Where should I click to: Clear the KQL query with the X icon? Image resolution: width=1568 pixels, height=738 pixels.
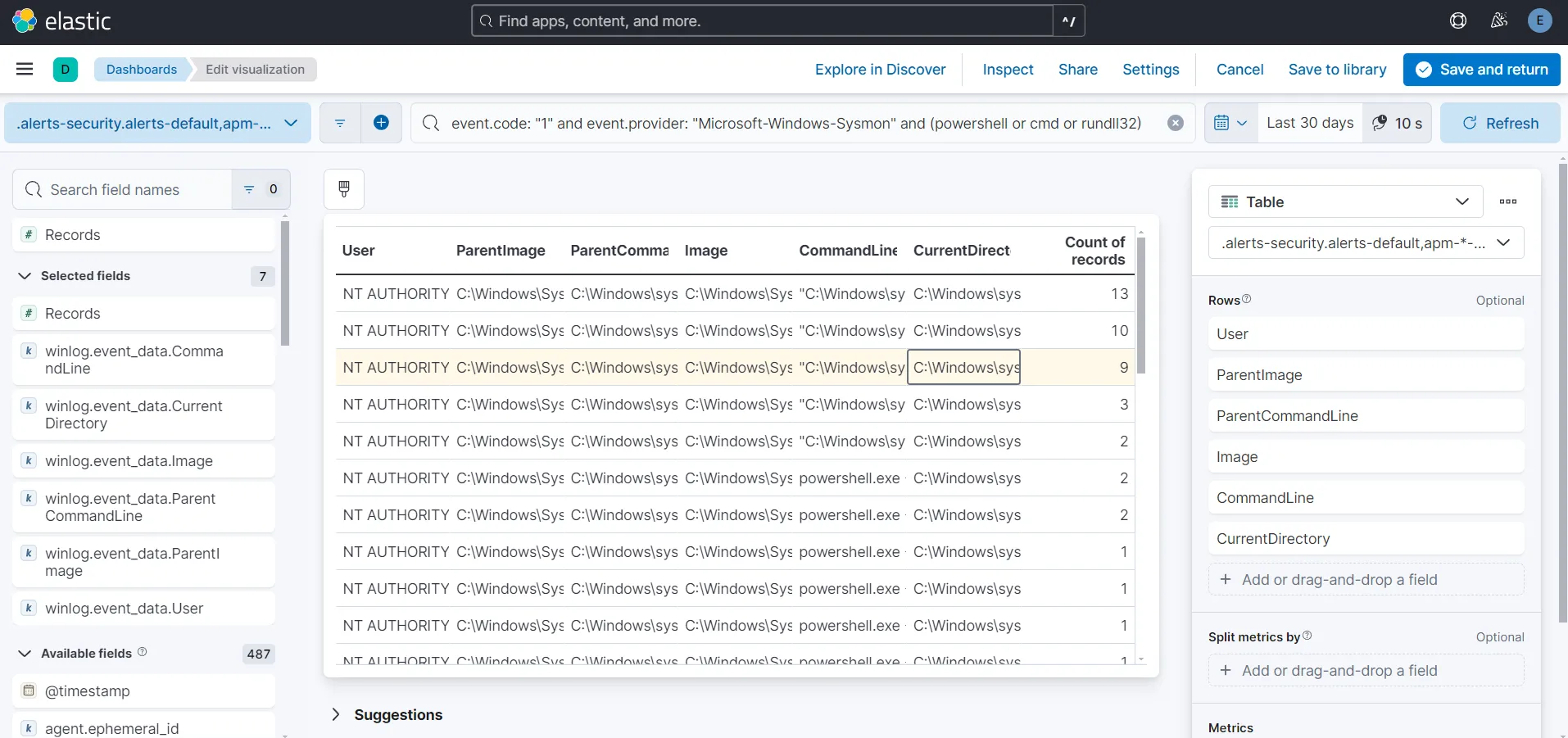[1175, 123]
